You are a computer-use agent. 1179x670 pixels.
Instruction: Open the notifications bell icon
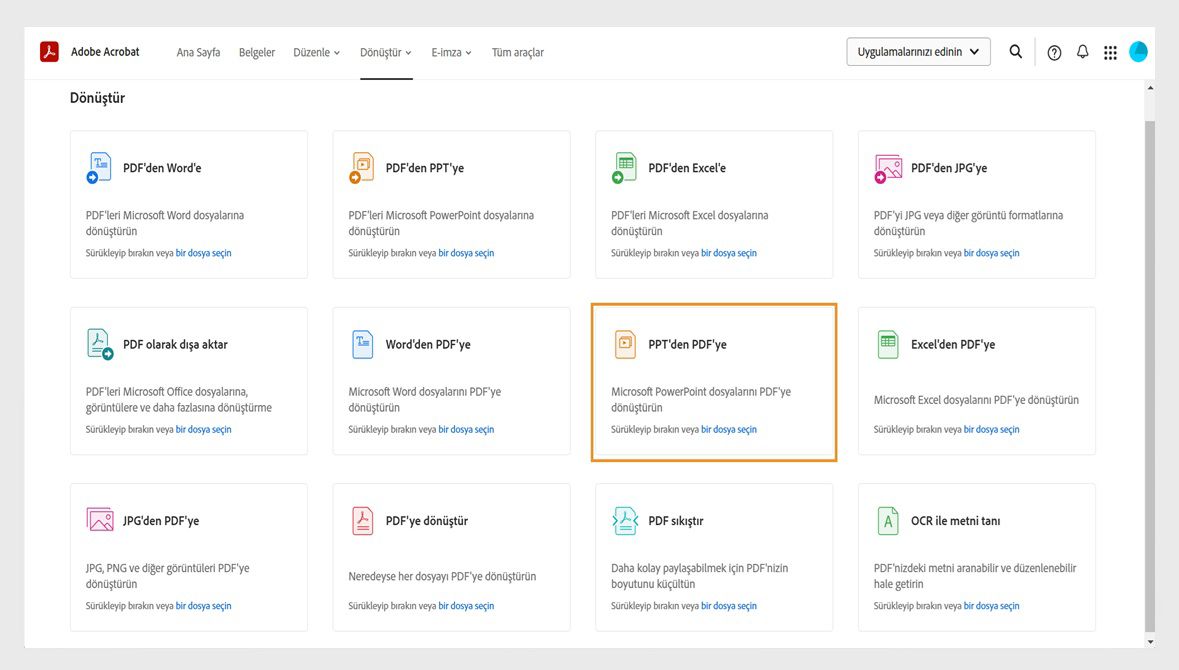tap(1082, 52)
